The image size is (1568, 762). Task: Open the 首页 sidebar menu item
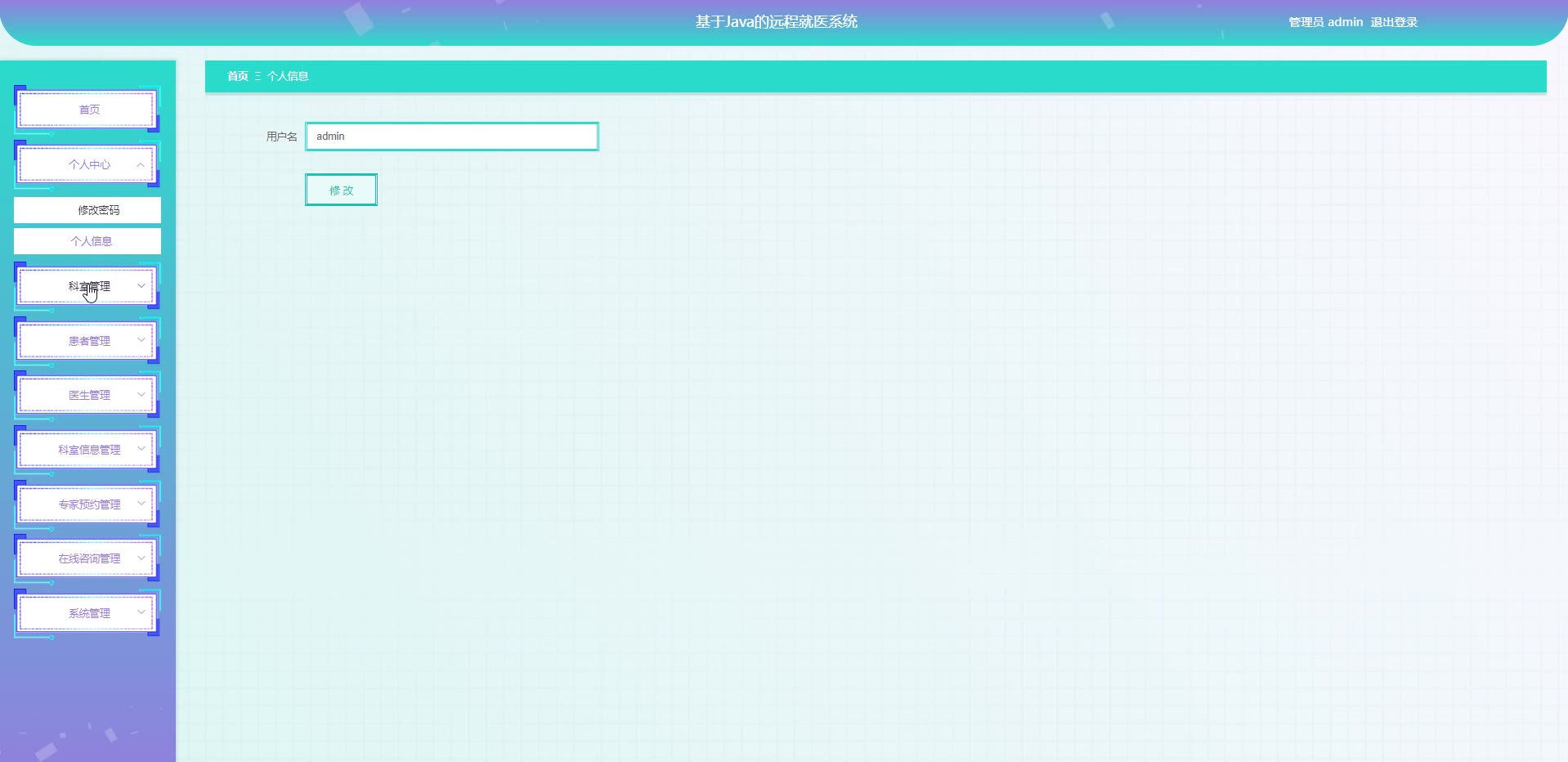87,110
